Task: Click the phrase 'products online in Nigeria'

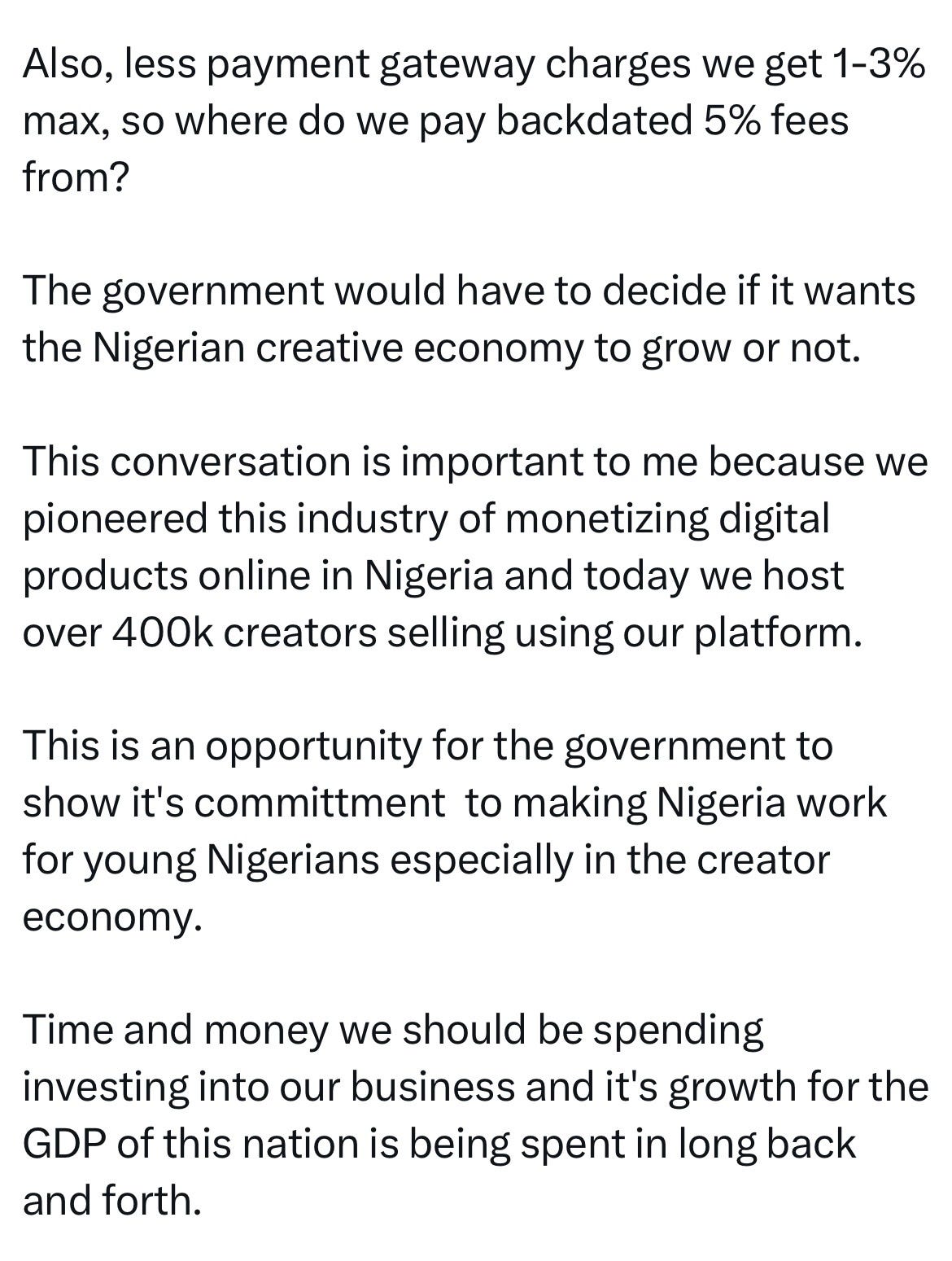Action: [x=258, y=576]
